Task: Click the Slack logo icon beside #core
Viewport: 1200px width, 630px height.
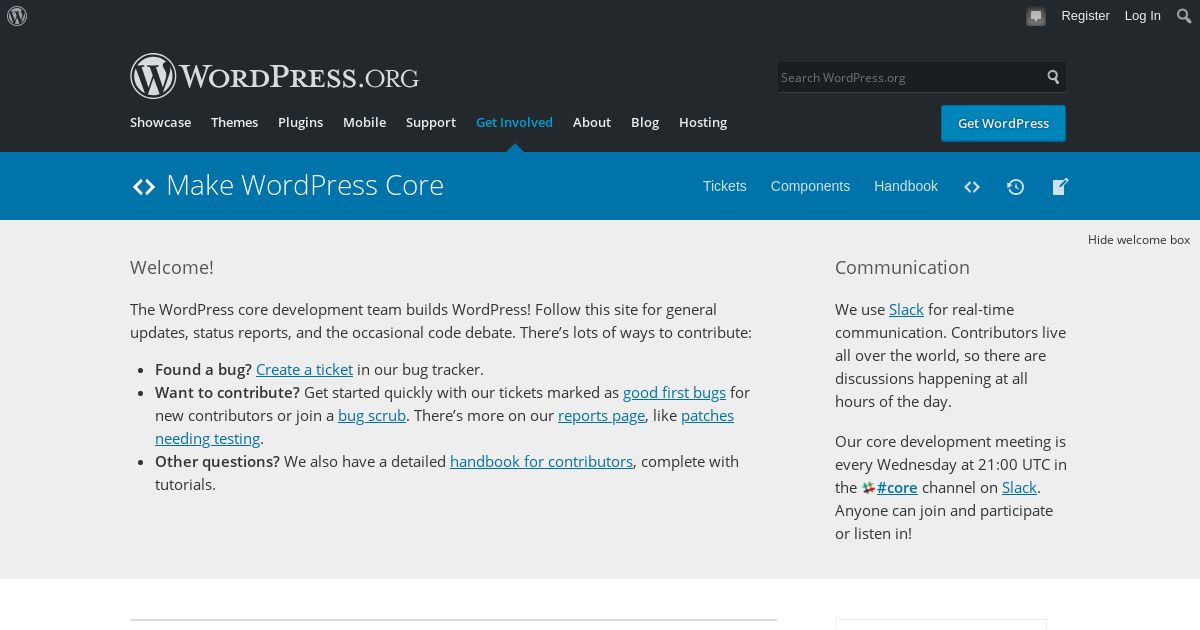Action: 868,488
